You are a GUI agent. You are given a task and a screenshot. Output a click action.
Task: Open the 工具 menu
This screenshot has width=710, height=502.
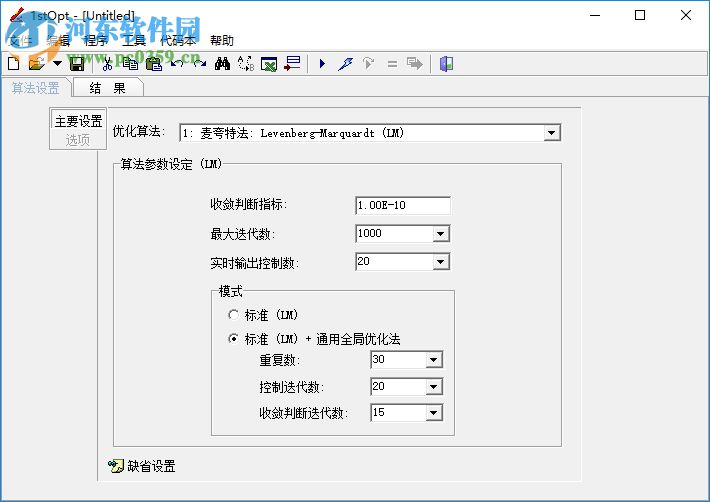(x=134, y=41)
